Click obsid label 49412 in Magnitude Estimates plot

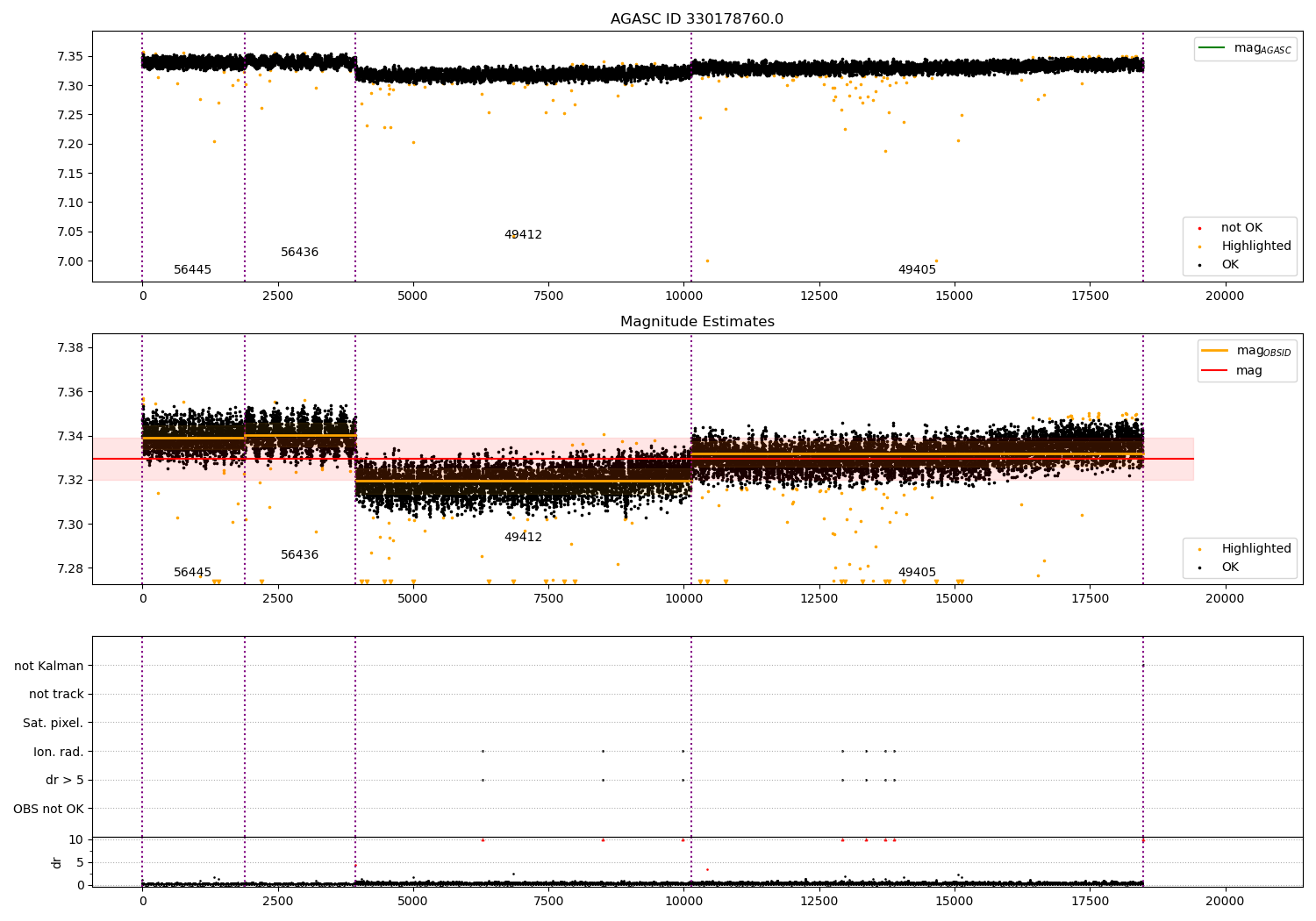click(523, 538)
